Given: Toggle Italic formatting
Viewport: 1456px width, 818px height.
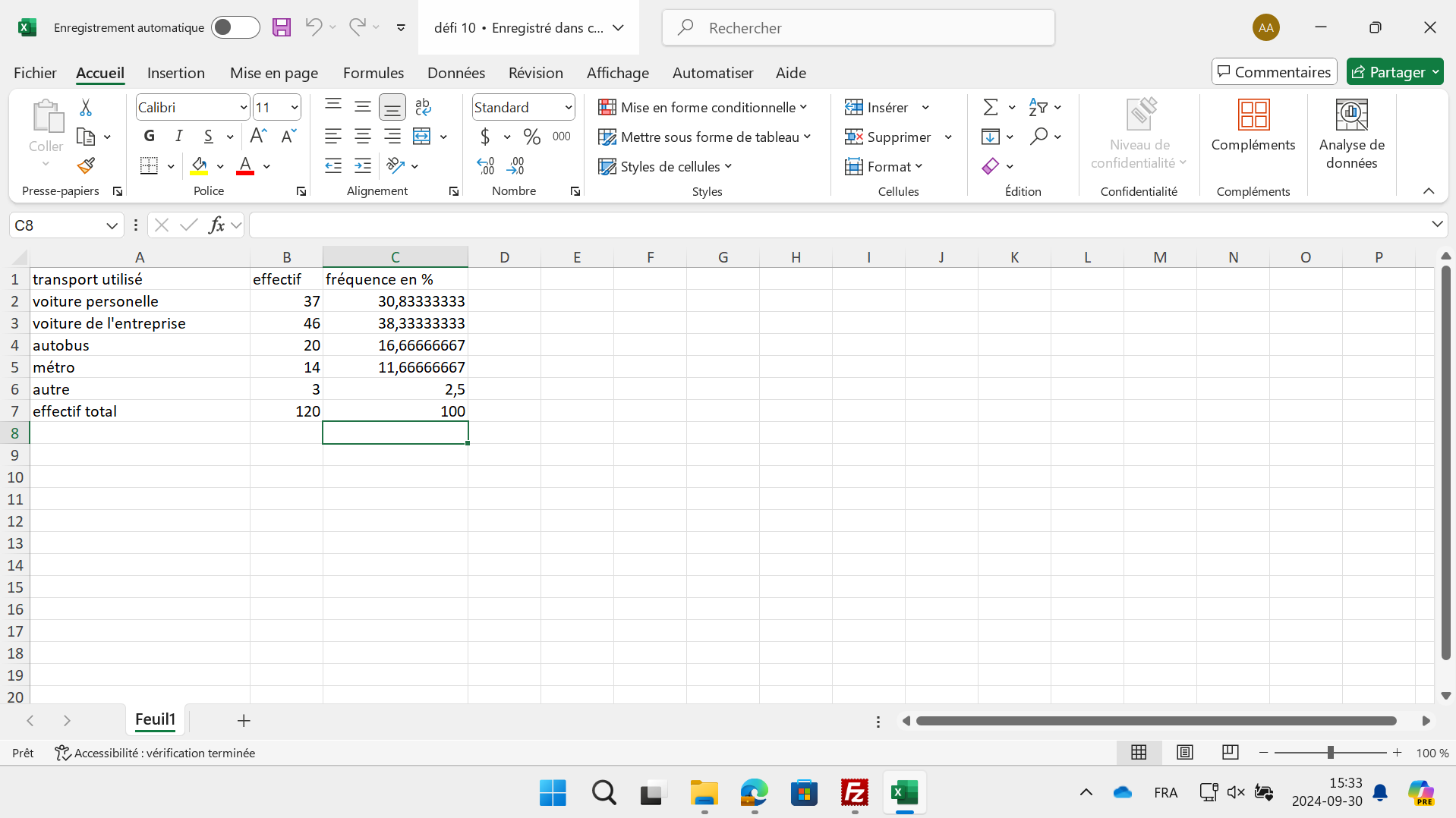Looking at the screenshot, I should (x=179, y=136).
